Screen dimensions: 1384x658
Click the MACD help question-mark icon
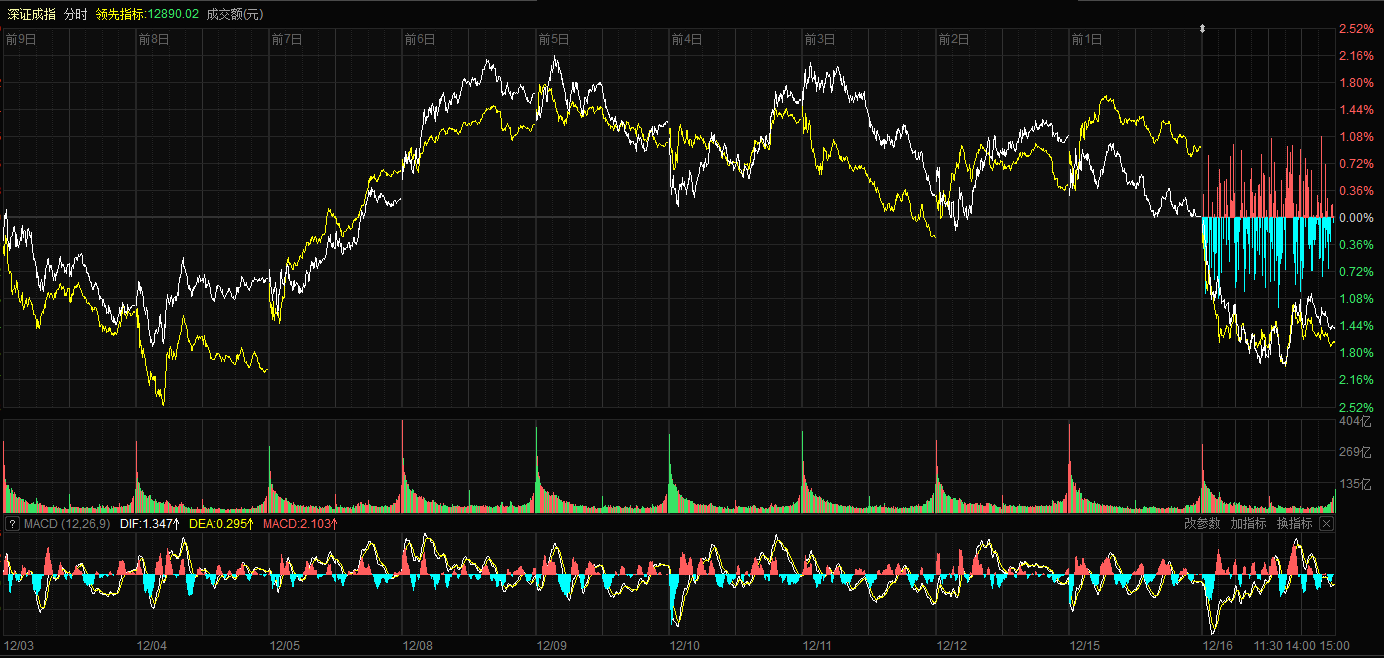tap(12, 523)
